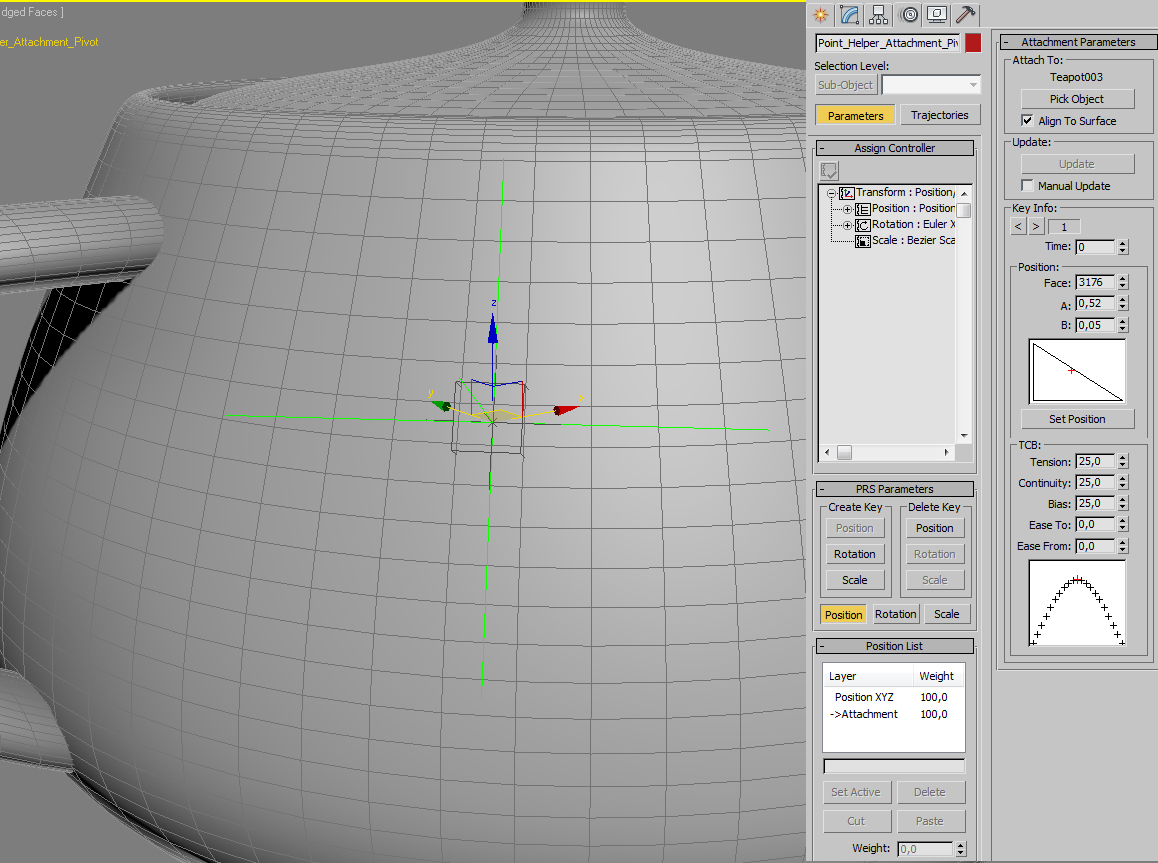This screenshot has width=1158, height=863.
Task: Expand the Position controller tree node
Action: click(847, 209)
